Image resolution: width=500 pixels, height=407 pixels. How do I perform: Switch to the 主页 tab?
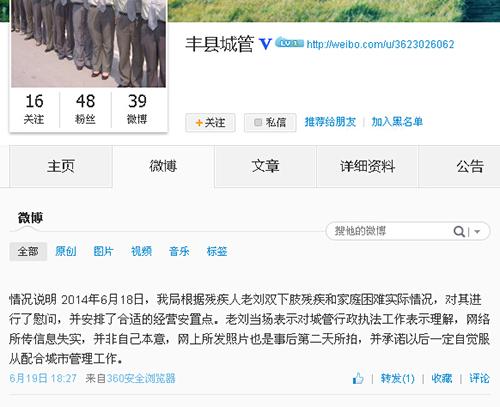(x=61, y=166)
